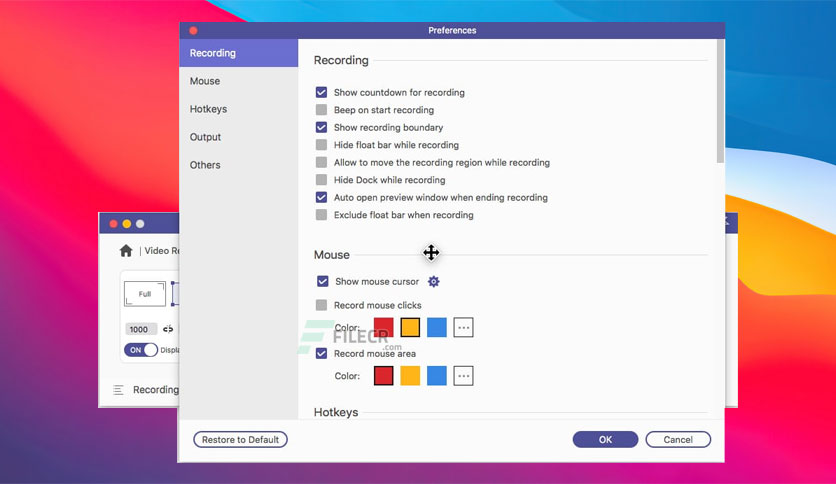
Task: Pick blue color for mouse clicks
Action: click(x=437, y=327)
